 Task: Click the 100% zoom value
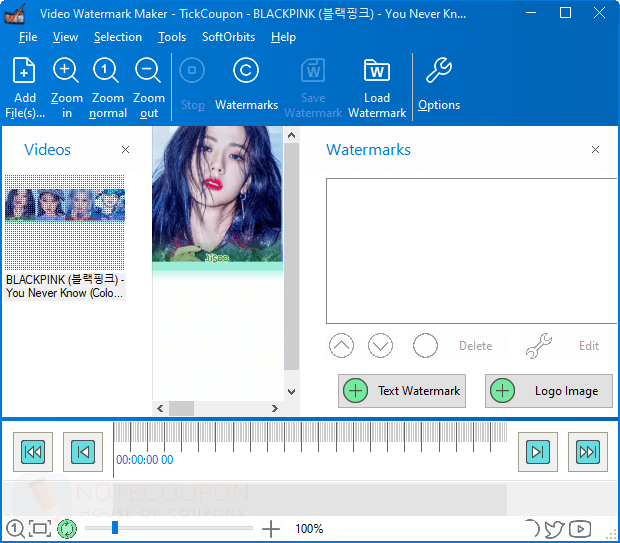[309, 529]
